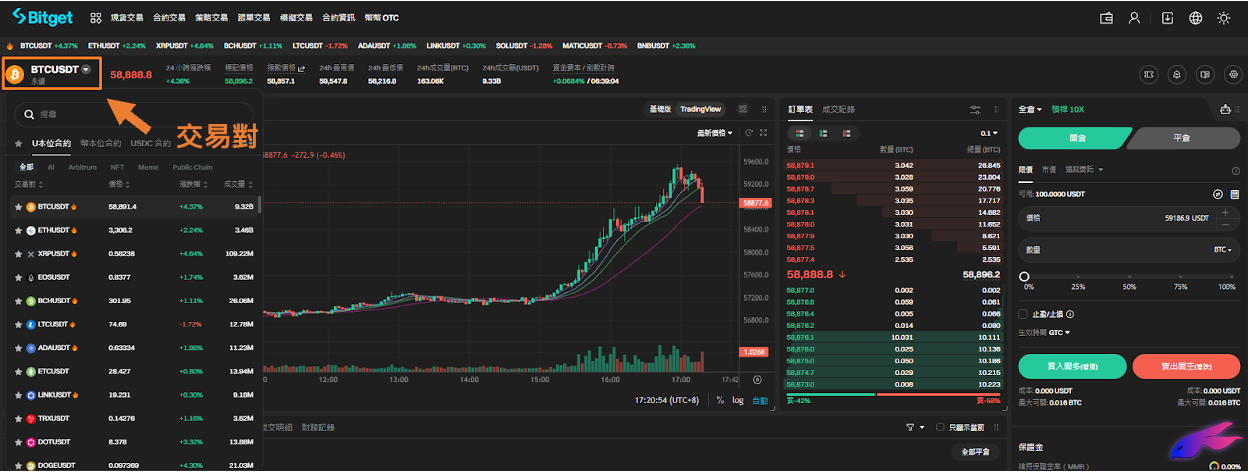Switch to the 成交記錄 trades tab
Screen dimensions: 1250x472
coord(838,109)
